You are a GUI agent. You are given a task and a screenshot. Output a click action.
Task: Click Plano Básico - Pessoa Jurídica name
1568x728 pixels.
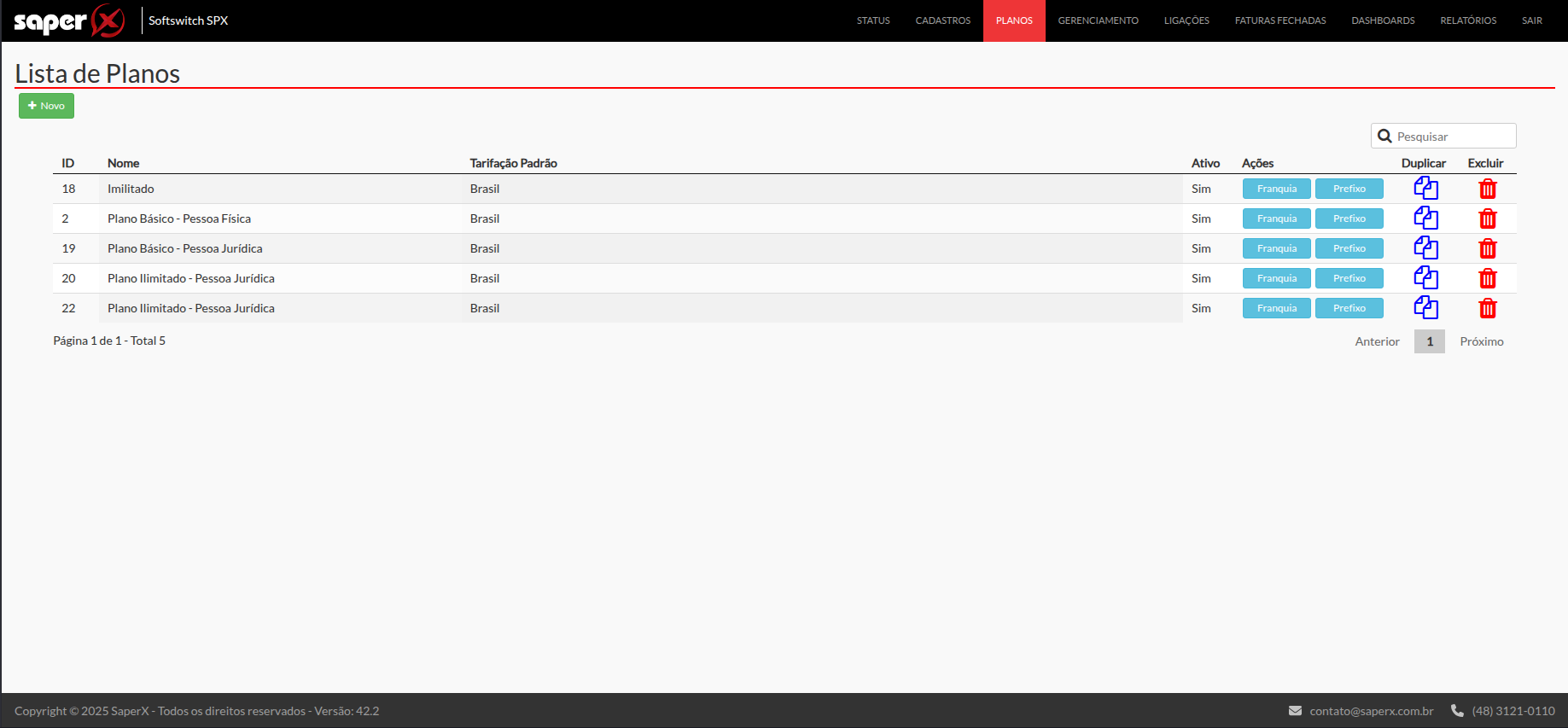(185, 248)
